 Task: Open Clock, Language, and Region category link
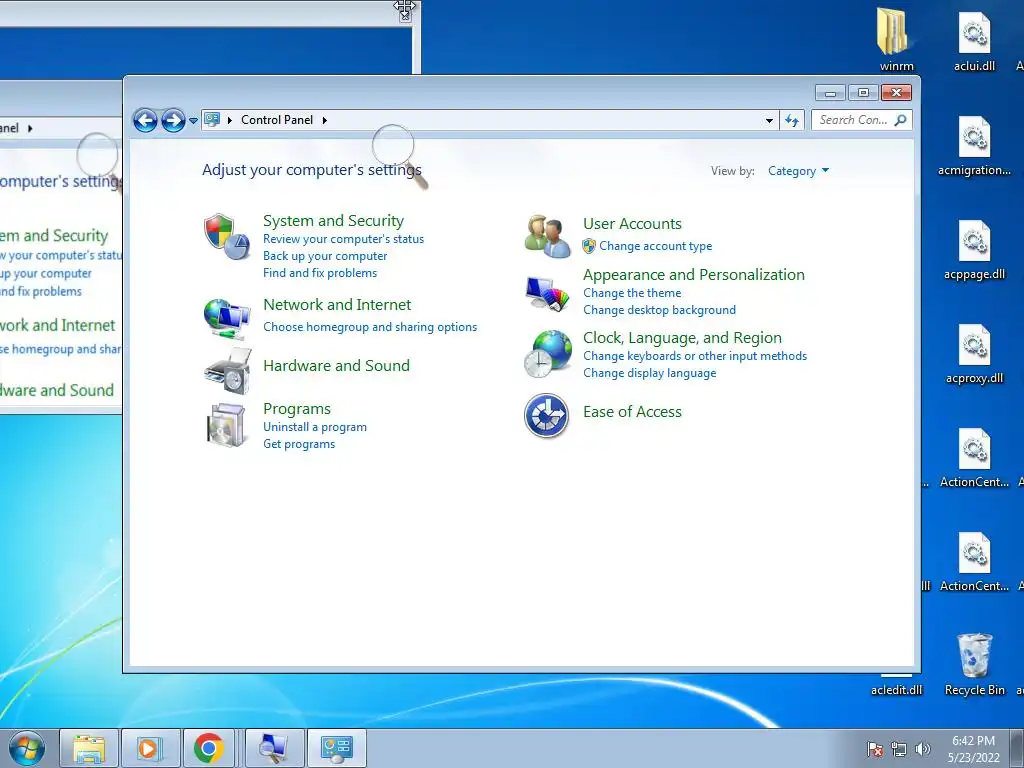tap(682, 338)
